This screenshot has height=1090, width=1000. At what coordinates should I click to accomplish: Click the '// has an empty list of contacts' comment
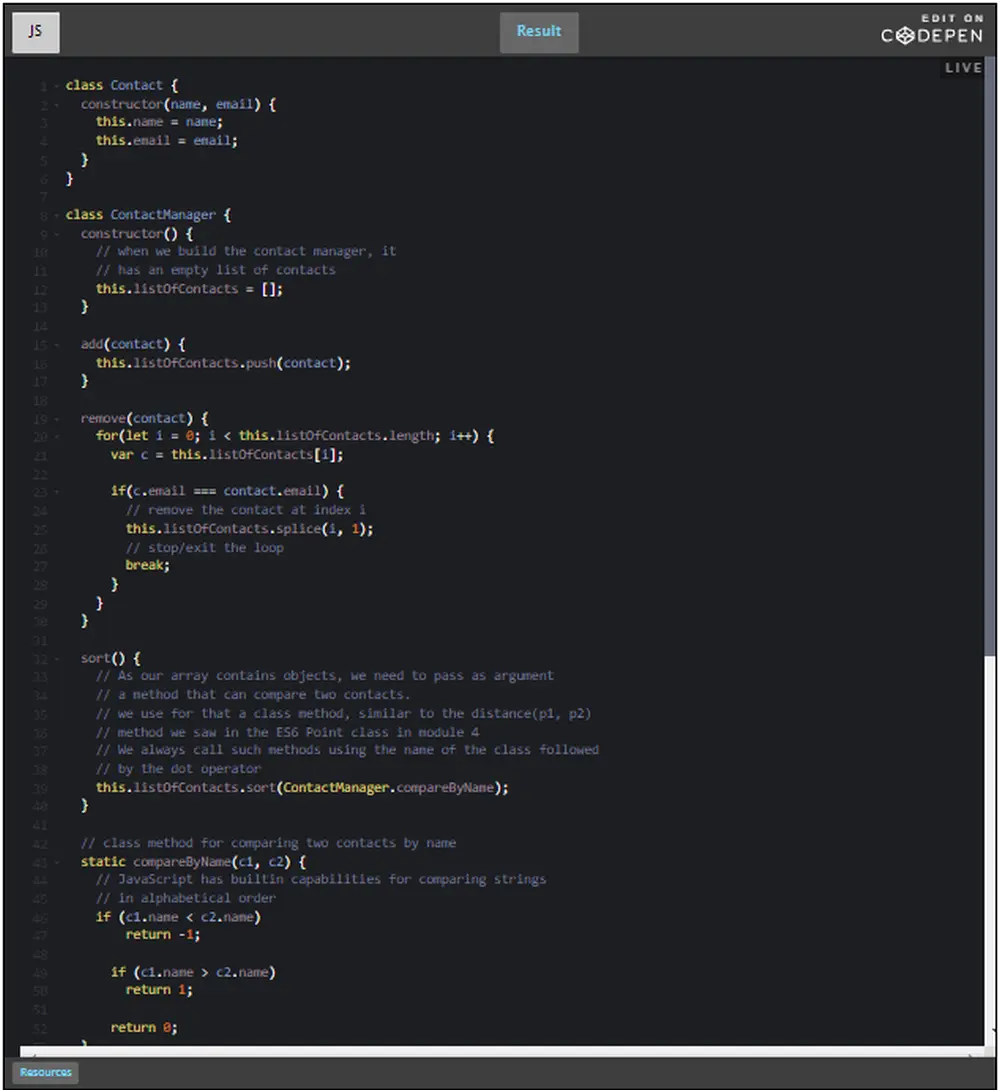(215, 270)
